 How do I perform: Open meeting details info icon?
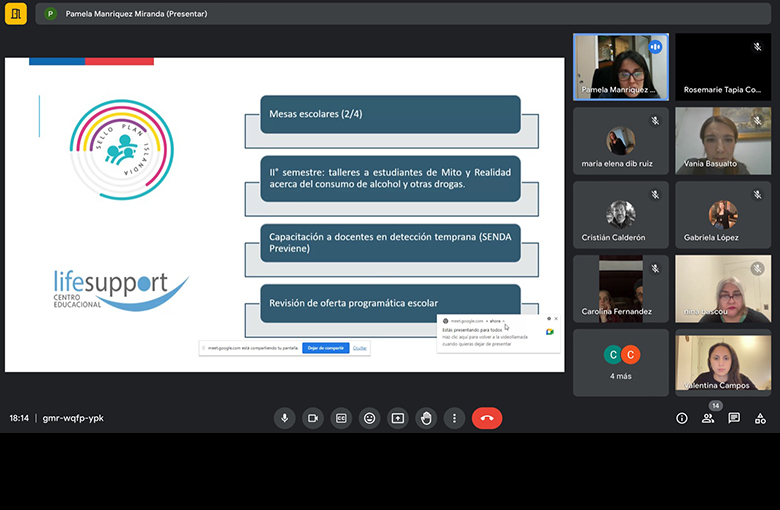682,418
